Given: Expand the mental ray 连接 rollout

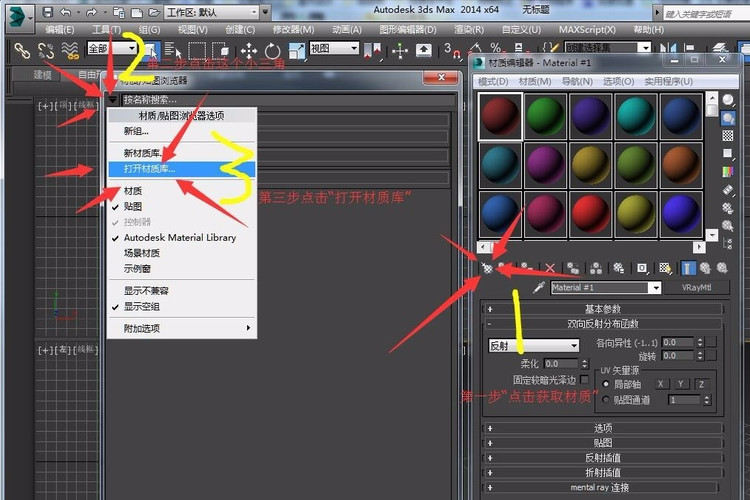Looking at the screenshot, I should click(x=602, y=487).
